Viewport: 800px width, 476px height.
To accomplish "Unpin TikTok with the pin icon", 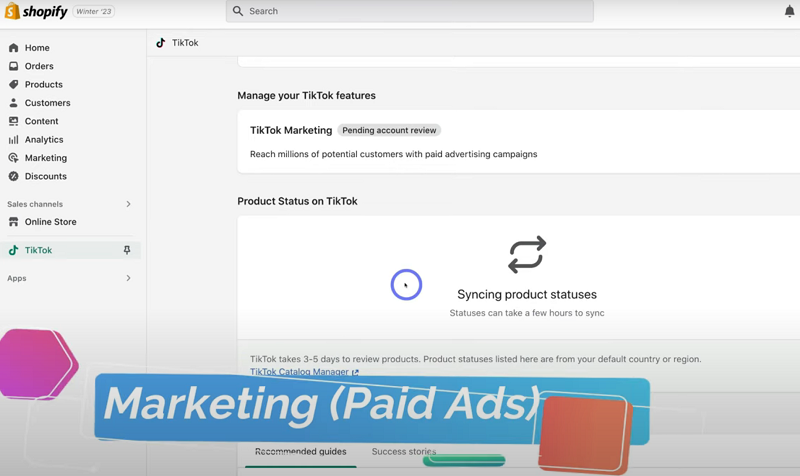I will 127,250.
